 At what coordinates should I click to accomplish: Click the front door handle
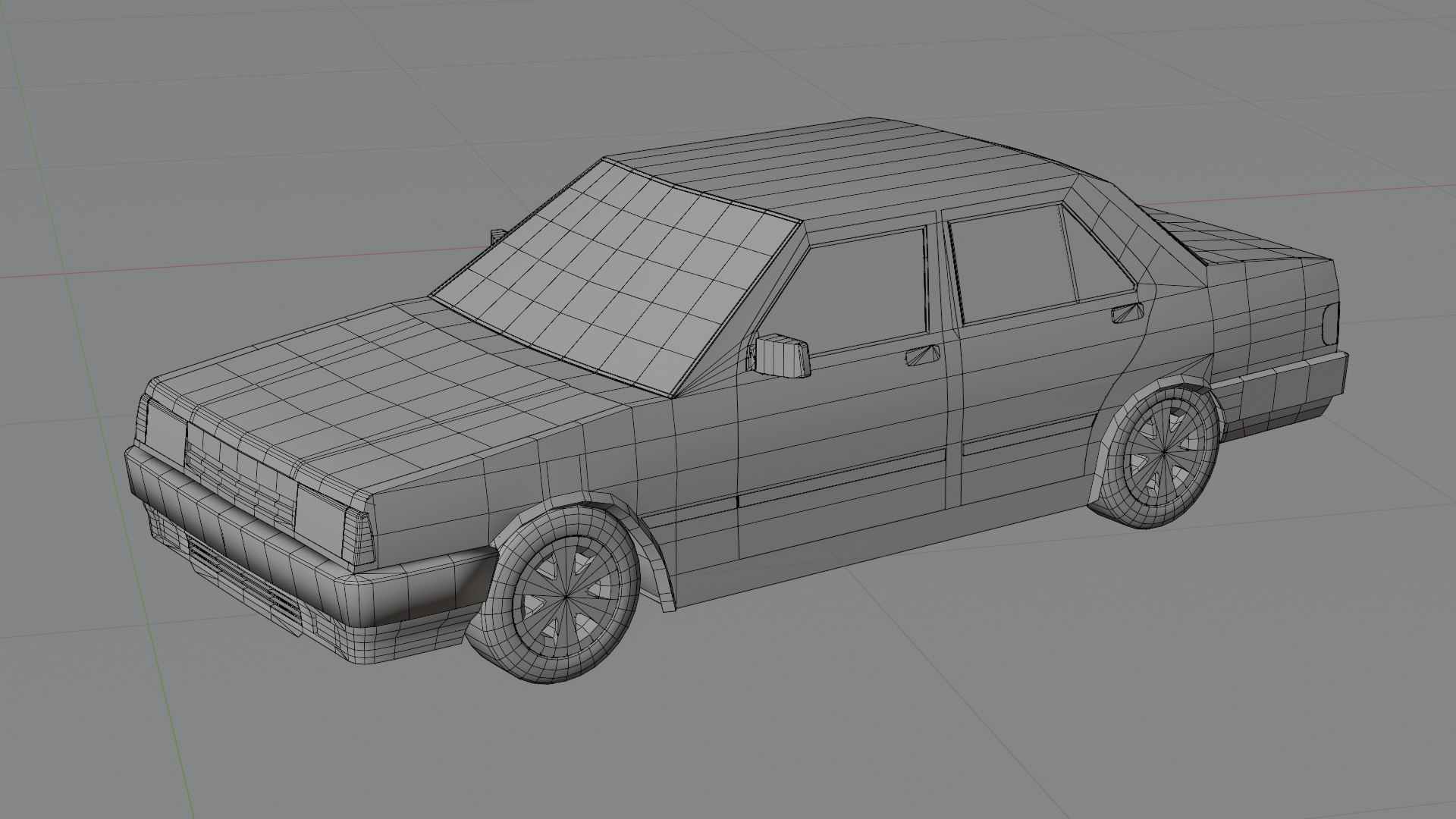(923, 355)
